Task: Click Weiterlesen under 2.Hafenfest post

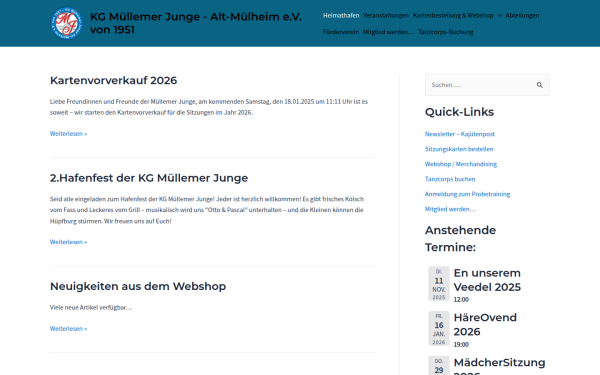Action: pos(68,242)
